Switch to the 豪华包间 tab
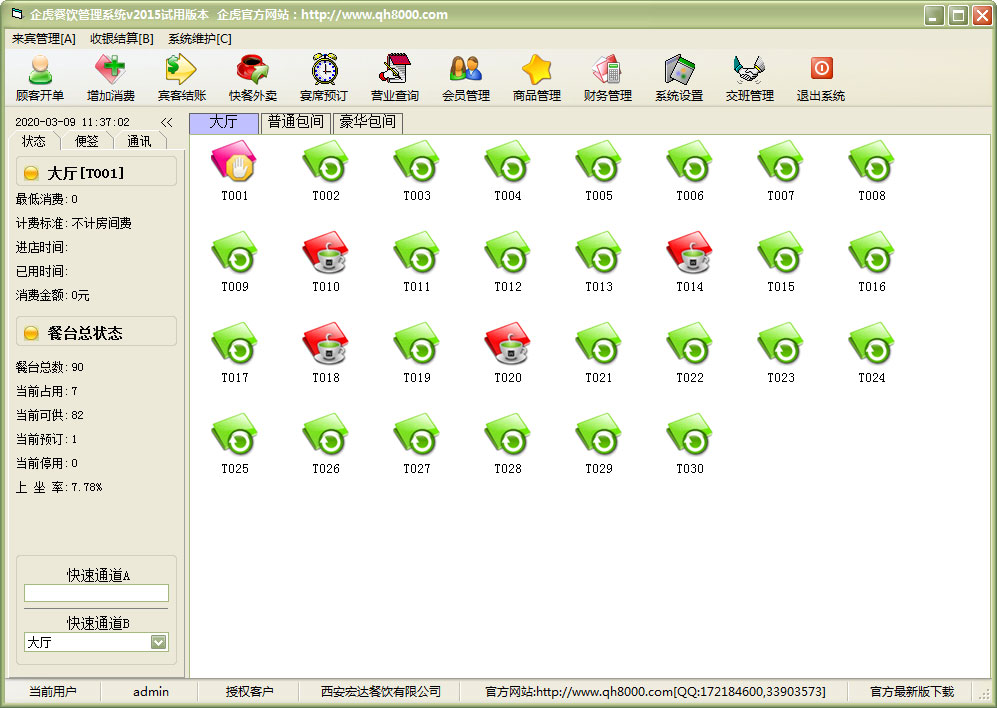 367,122
